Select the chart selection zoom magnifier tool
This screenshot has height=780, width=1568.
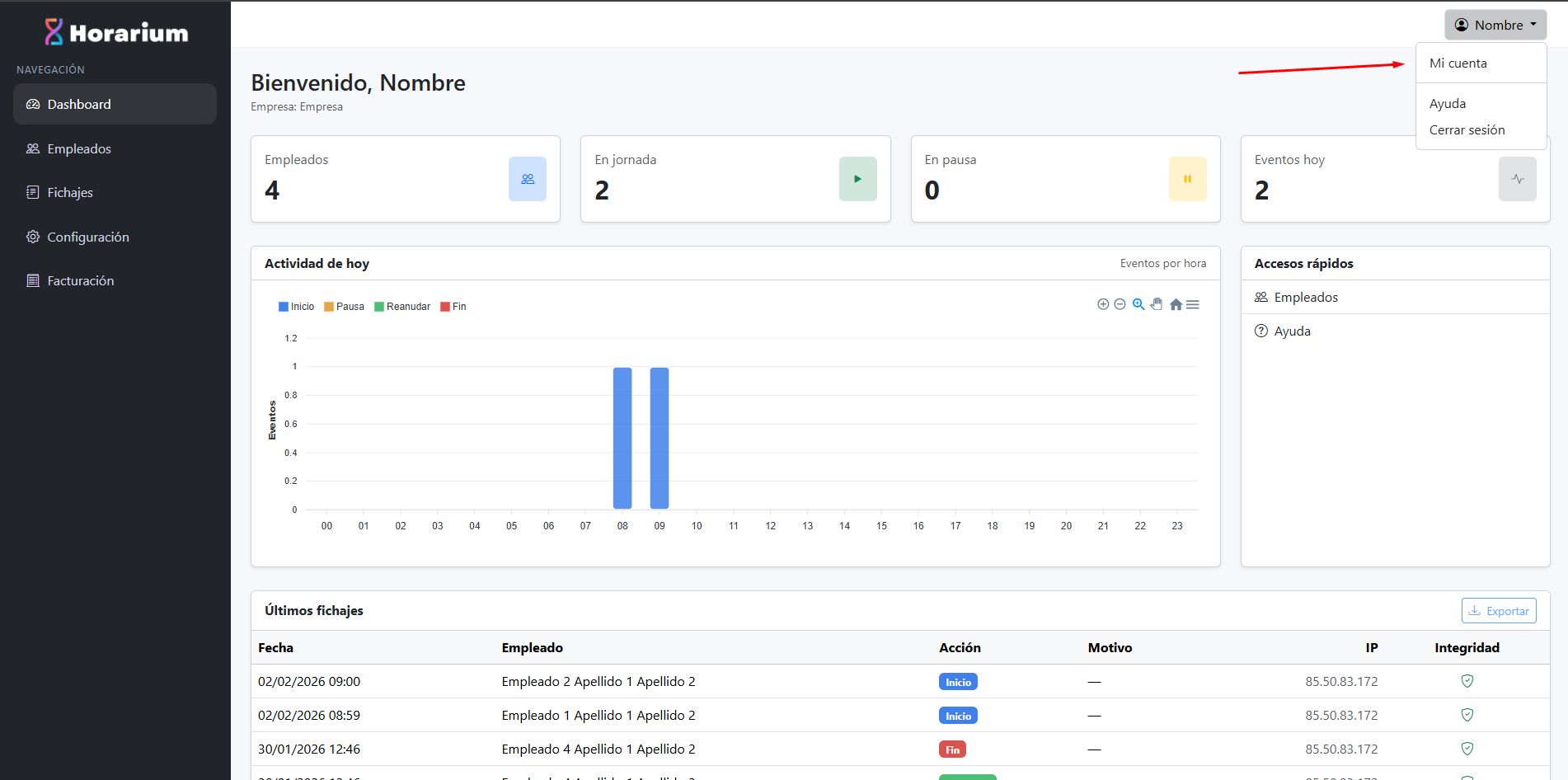tap(1138, 304)
